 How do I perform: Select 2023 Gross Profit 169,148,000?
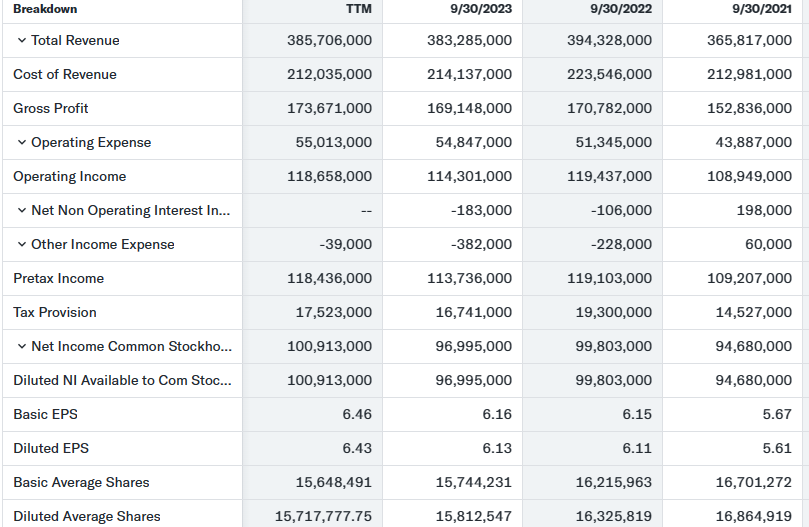point(470,108)
